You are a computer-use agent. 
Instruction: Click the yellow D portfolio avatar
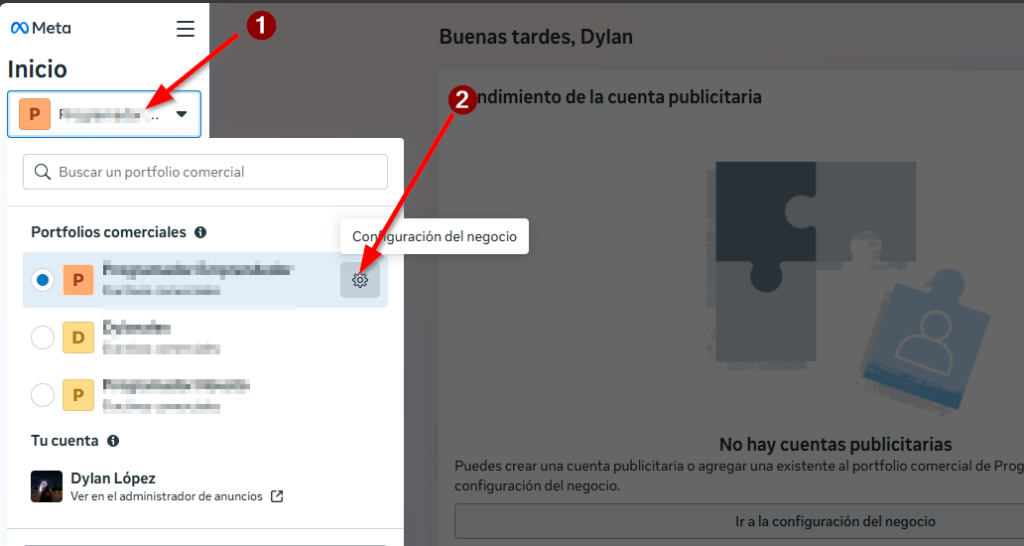[x=78, y=338]
